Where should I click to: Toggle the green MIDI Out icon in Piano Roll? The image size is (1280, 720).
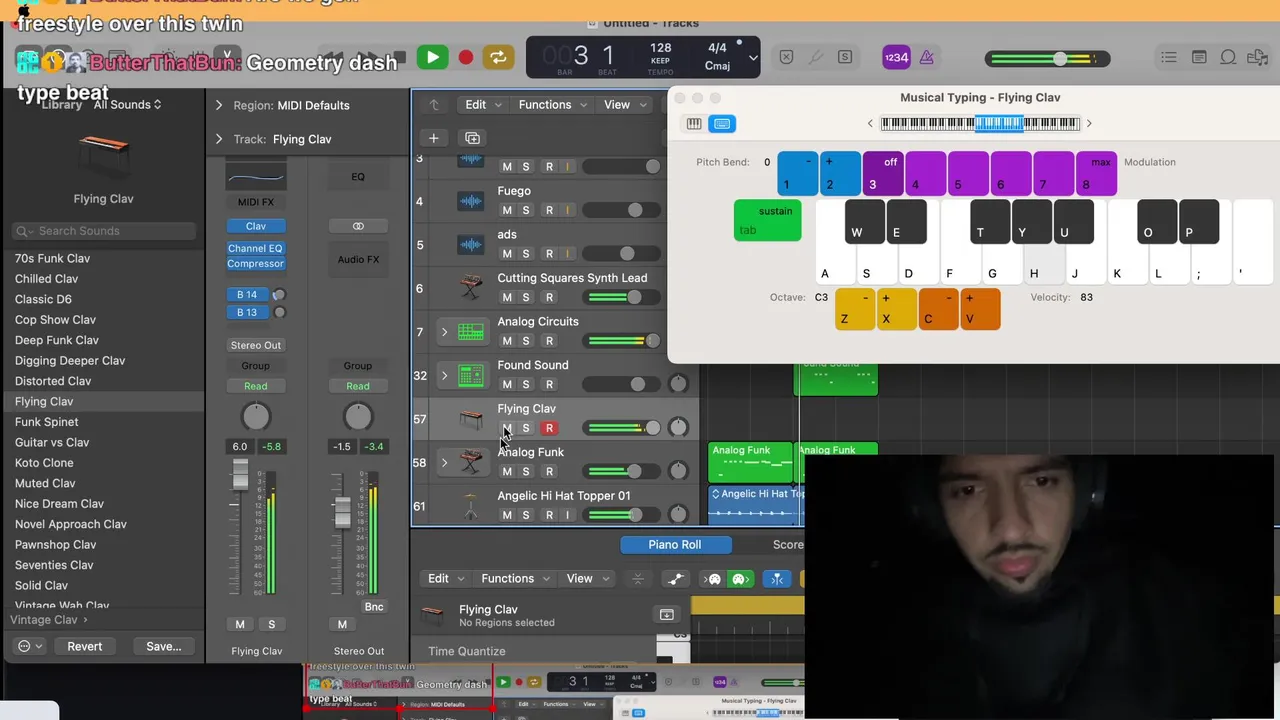739,579
